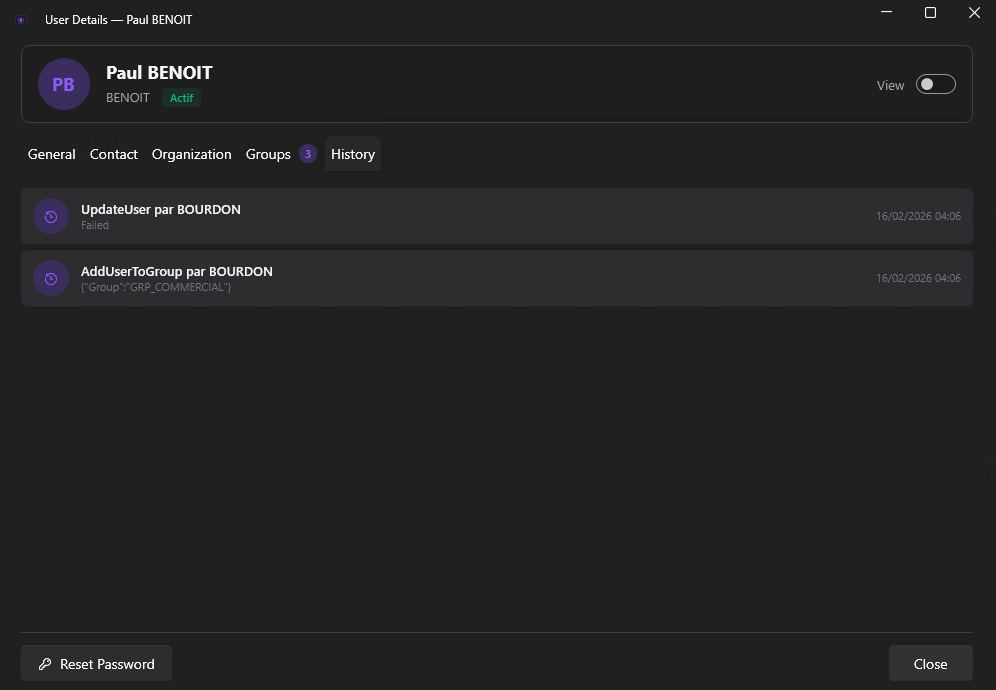996x690 pixels.
Task: Click the Reset Password button
Action: [x=96, y=663]
